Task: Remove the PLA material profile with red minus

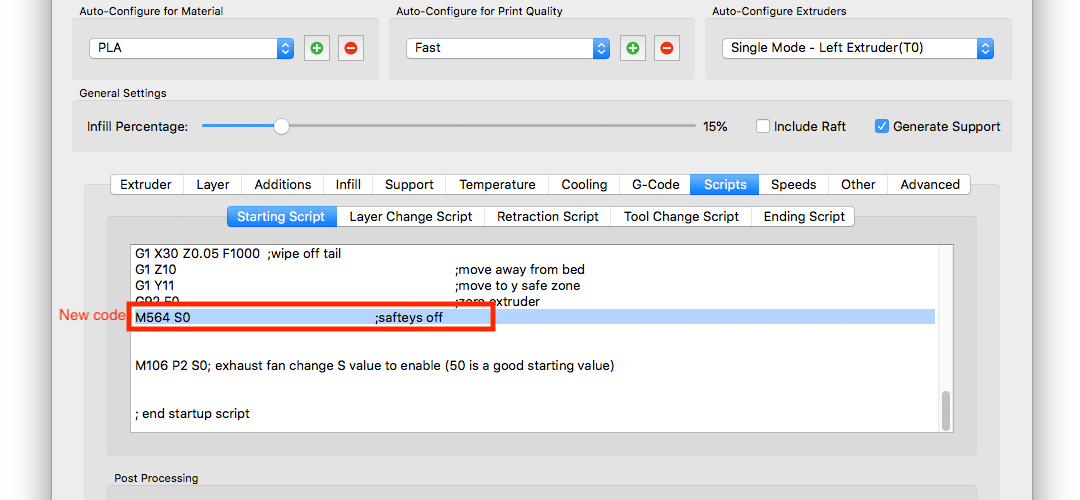Action: tap(350, 48)
